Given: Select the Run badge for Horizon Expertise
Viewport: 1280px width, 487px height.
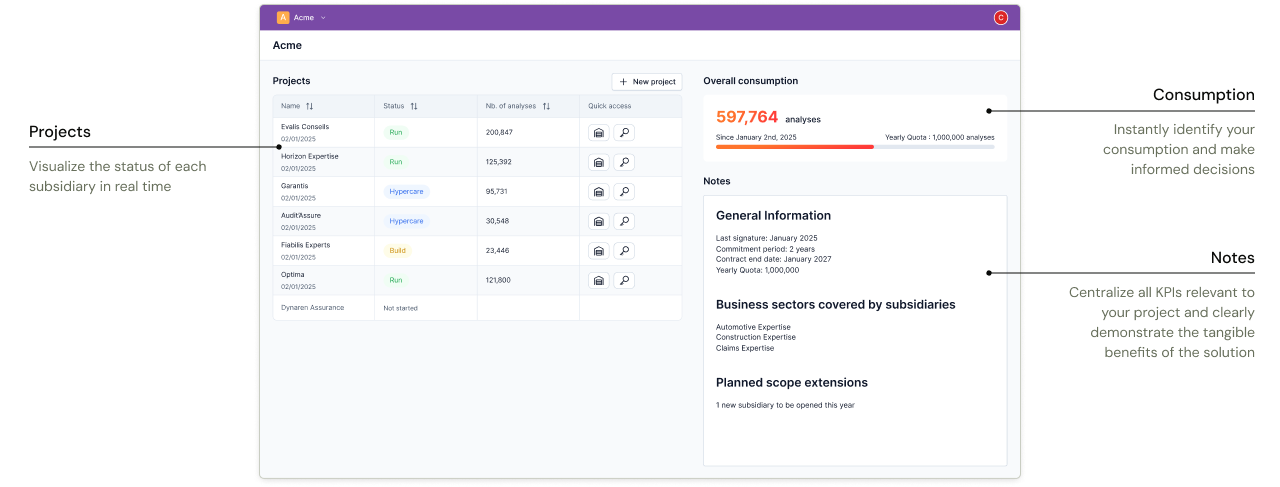Looking at the screenshot, I should [396, 162].
